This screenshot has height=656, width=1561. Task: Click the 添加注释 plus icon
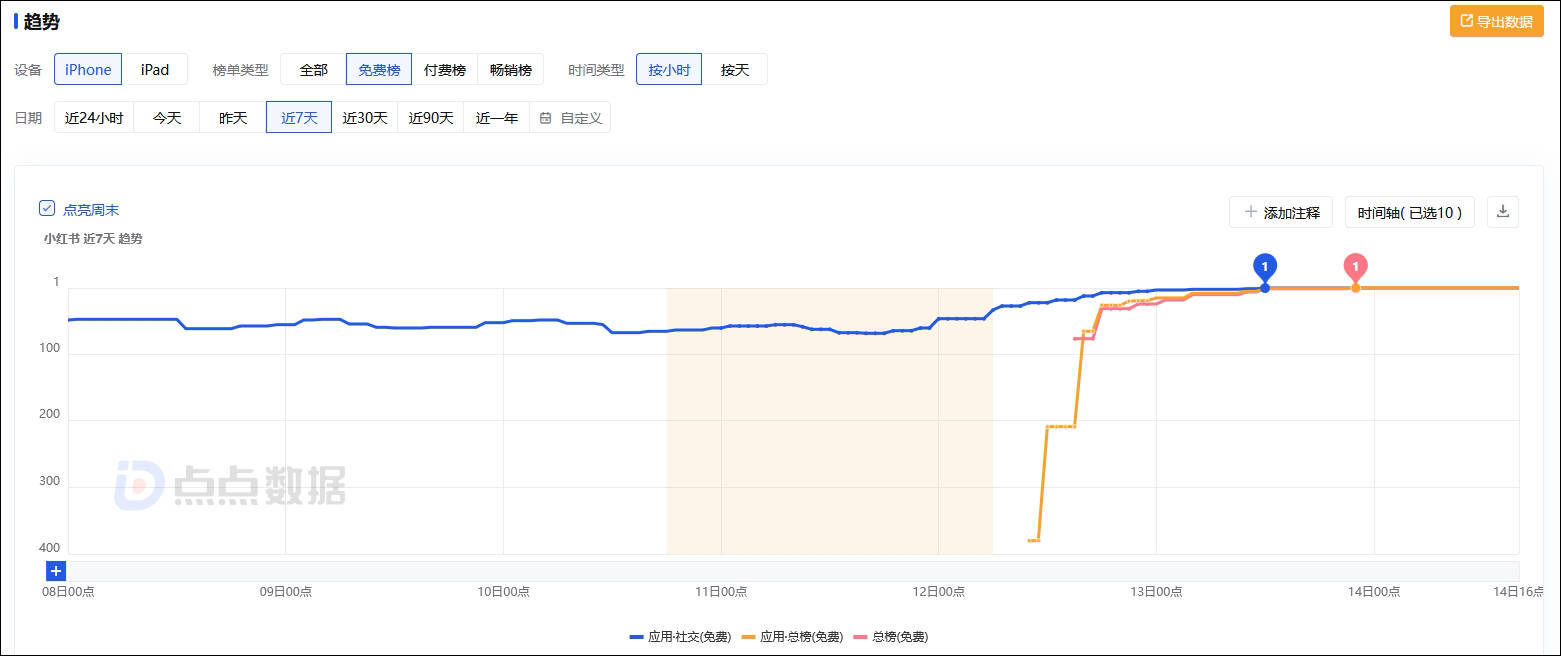1250,212
